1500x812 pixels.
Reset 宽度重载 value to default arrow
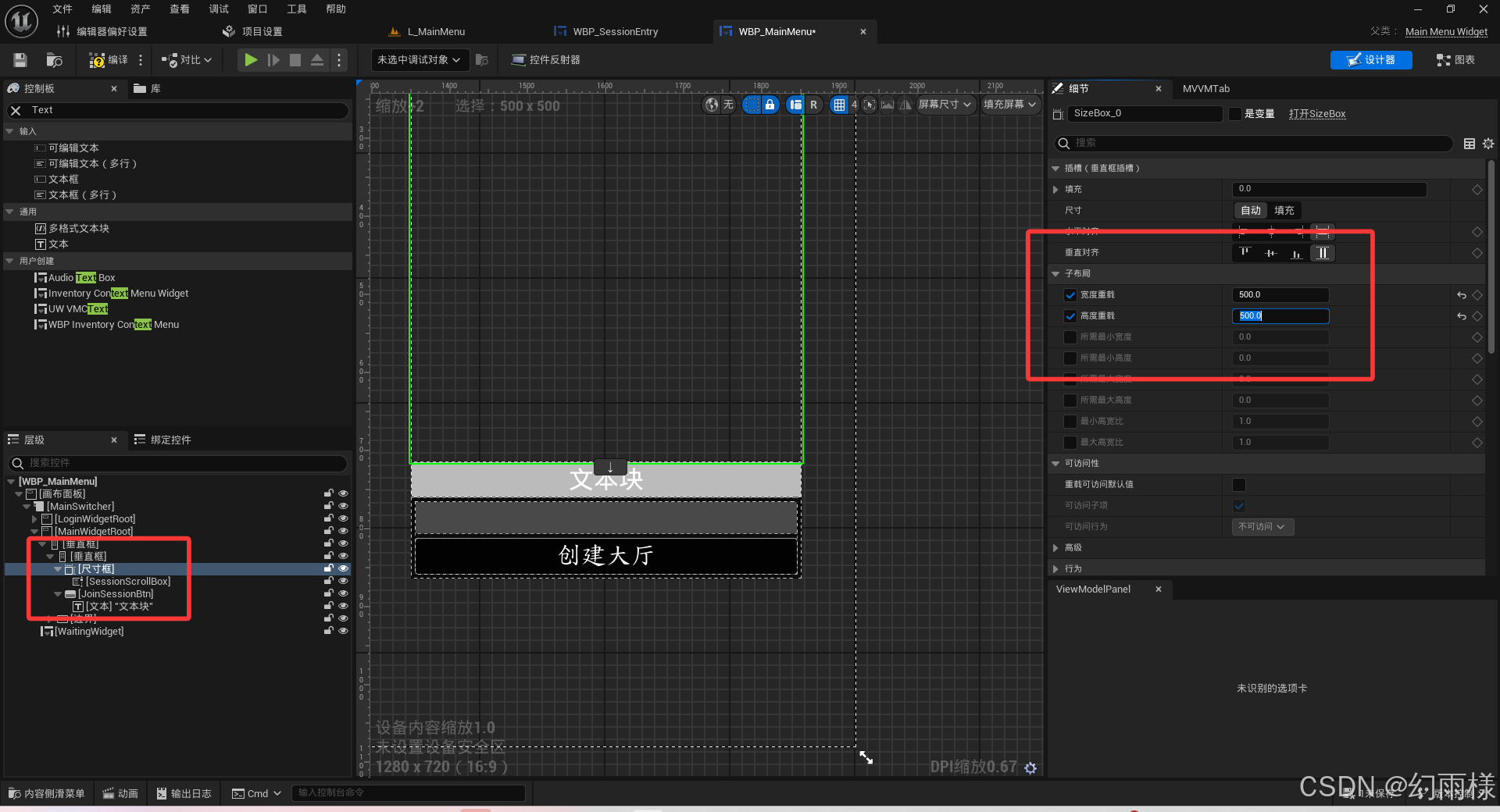click(1462, 295)
